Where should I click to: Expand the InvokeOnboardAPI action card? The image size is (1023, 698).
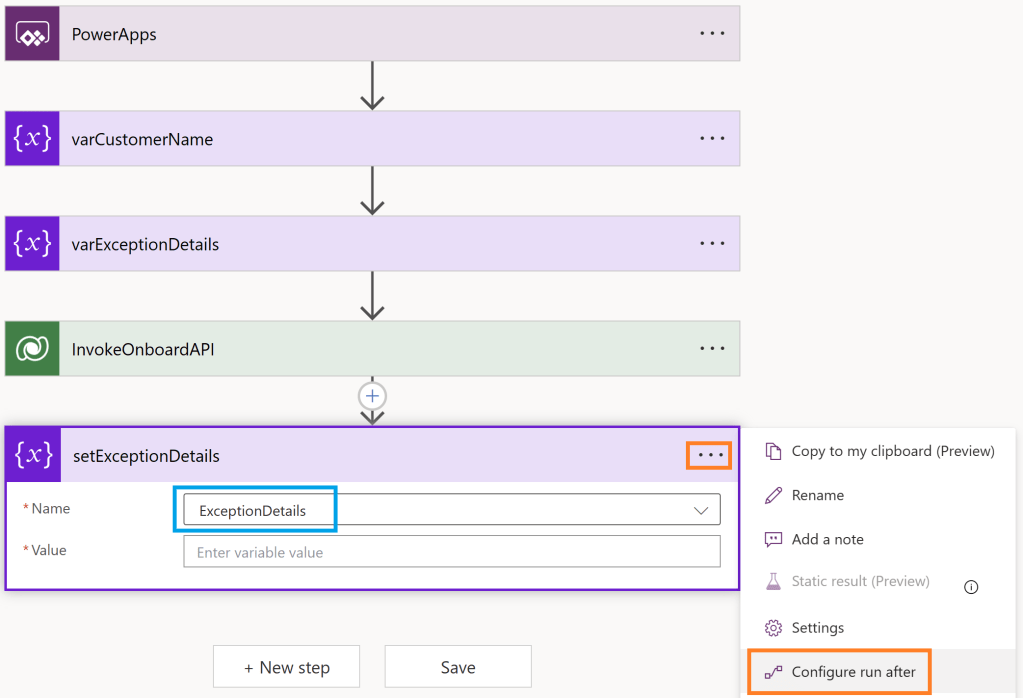tap(380, 349)
